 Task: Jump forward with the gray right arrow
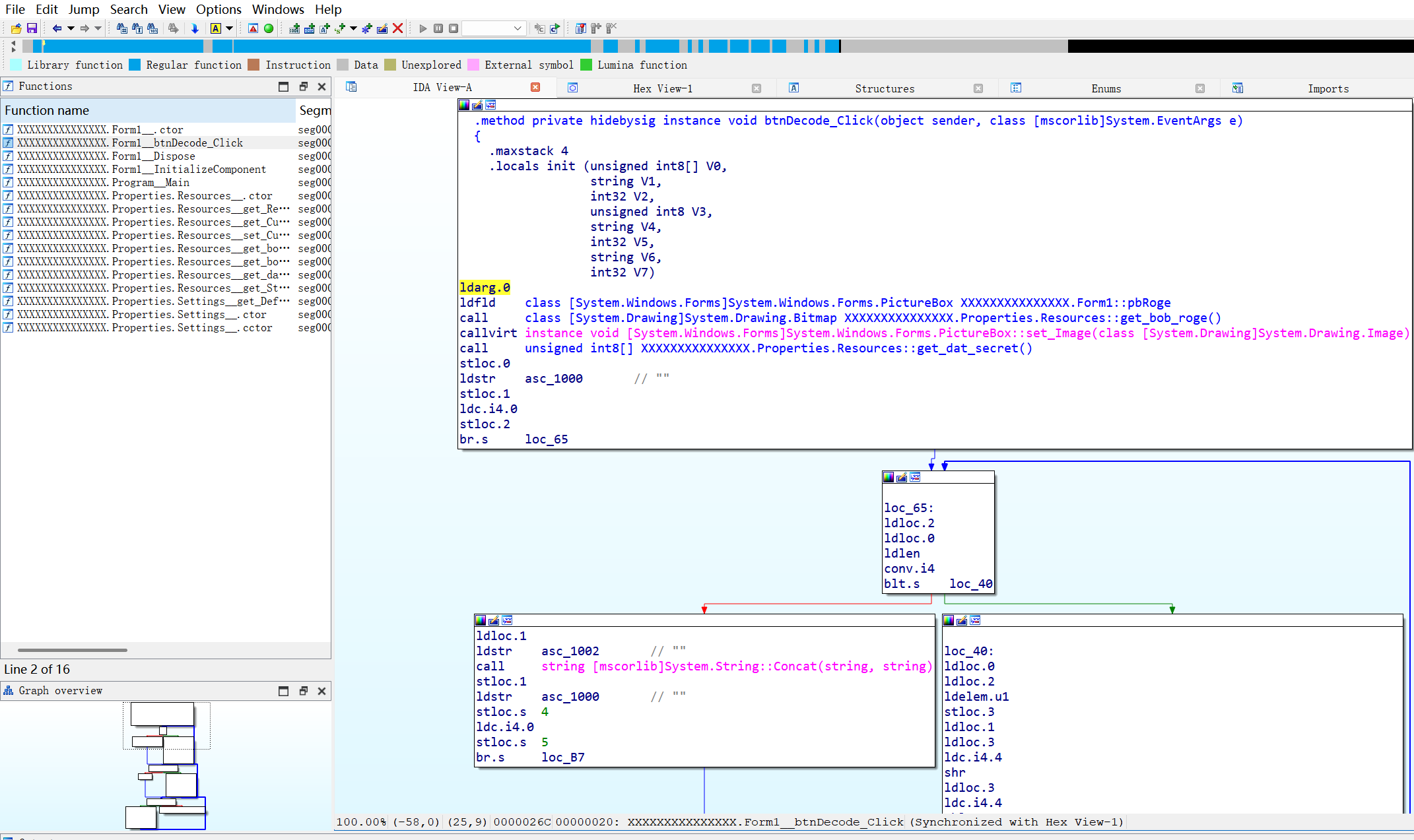click(x=84, y=28)
